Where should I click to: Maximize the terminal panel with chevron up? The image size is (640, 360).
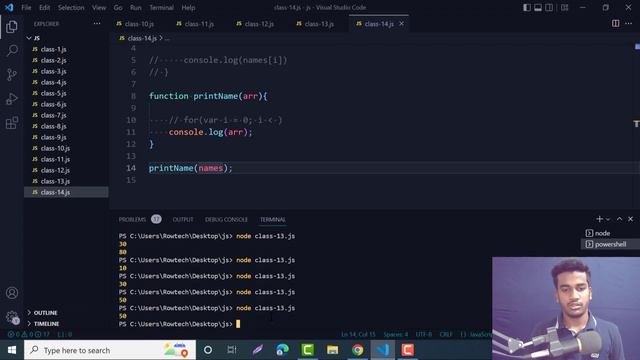click(619, 219)
